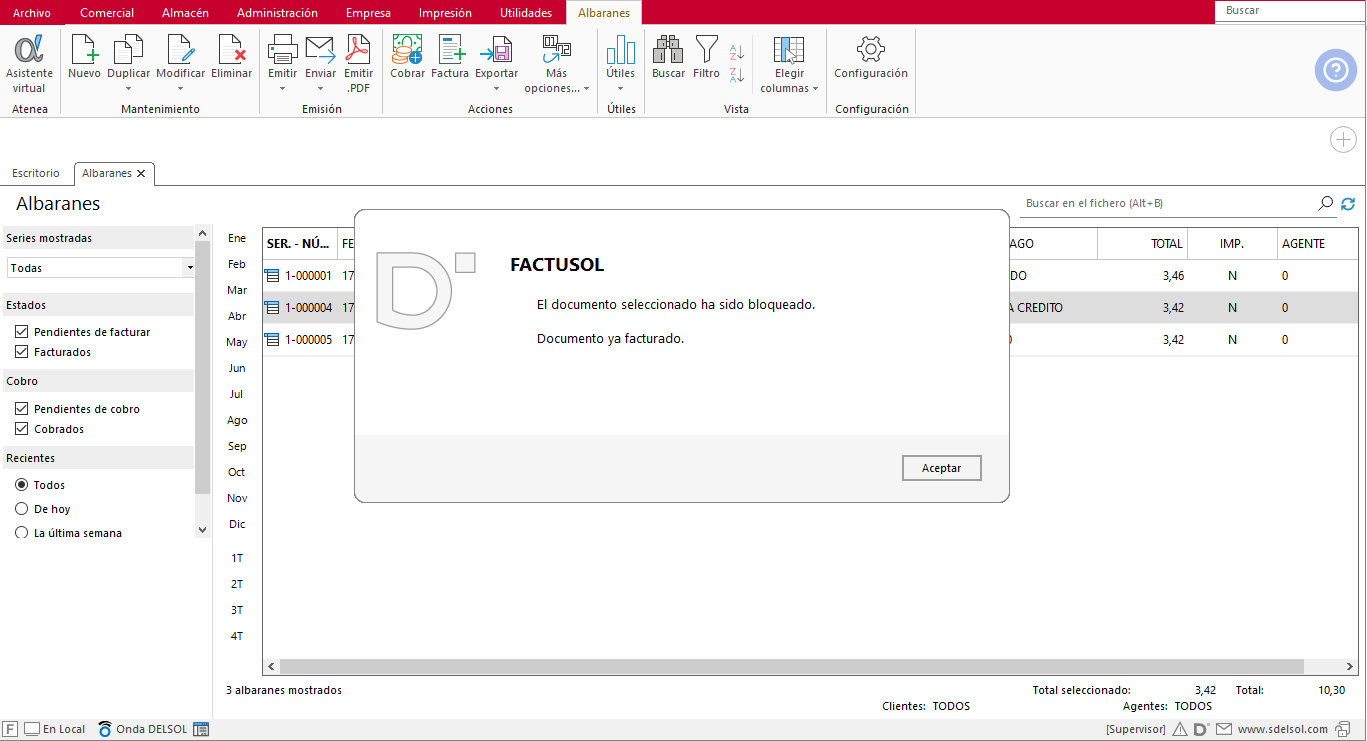Click the refresh icon beside search
Screen dimensions: 1367x741
[1348, 204]
